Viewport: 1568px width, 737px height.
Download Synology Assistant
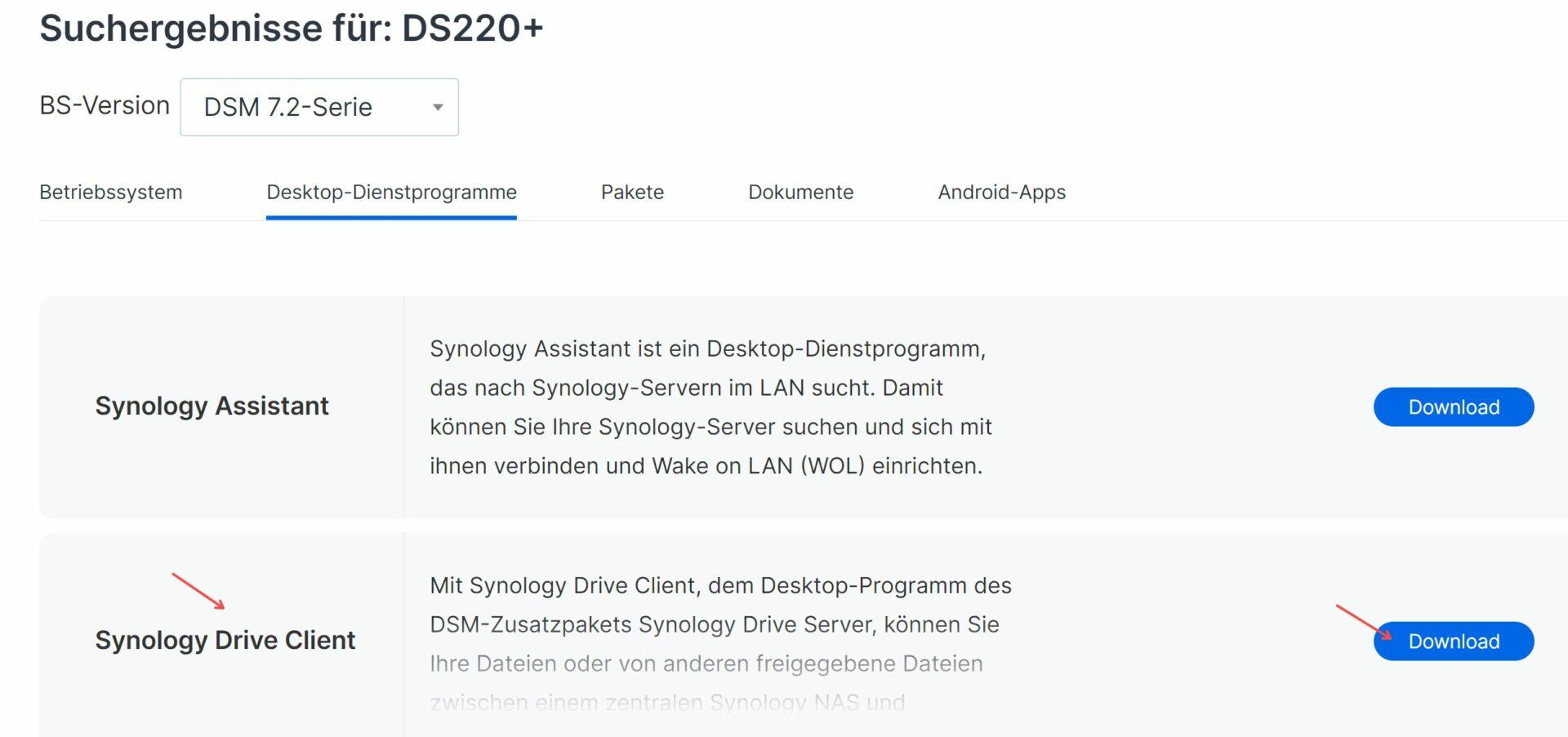[1453, 406]
